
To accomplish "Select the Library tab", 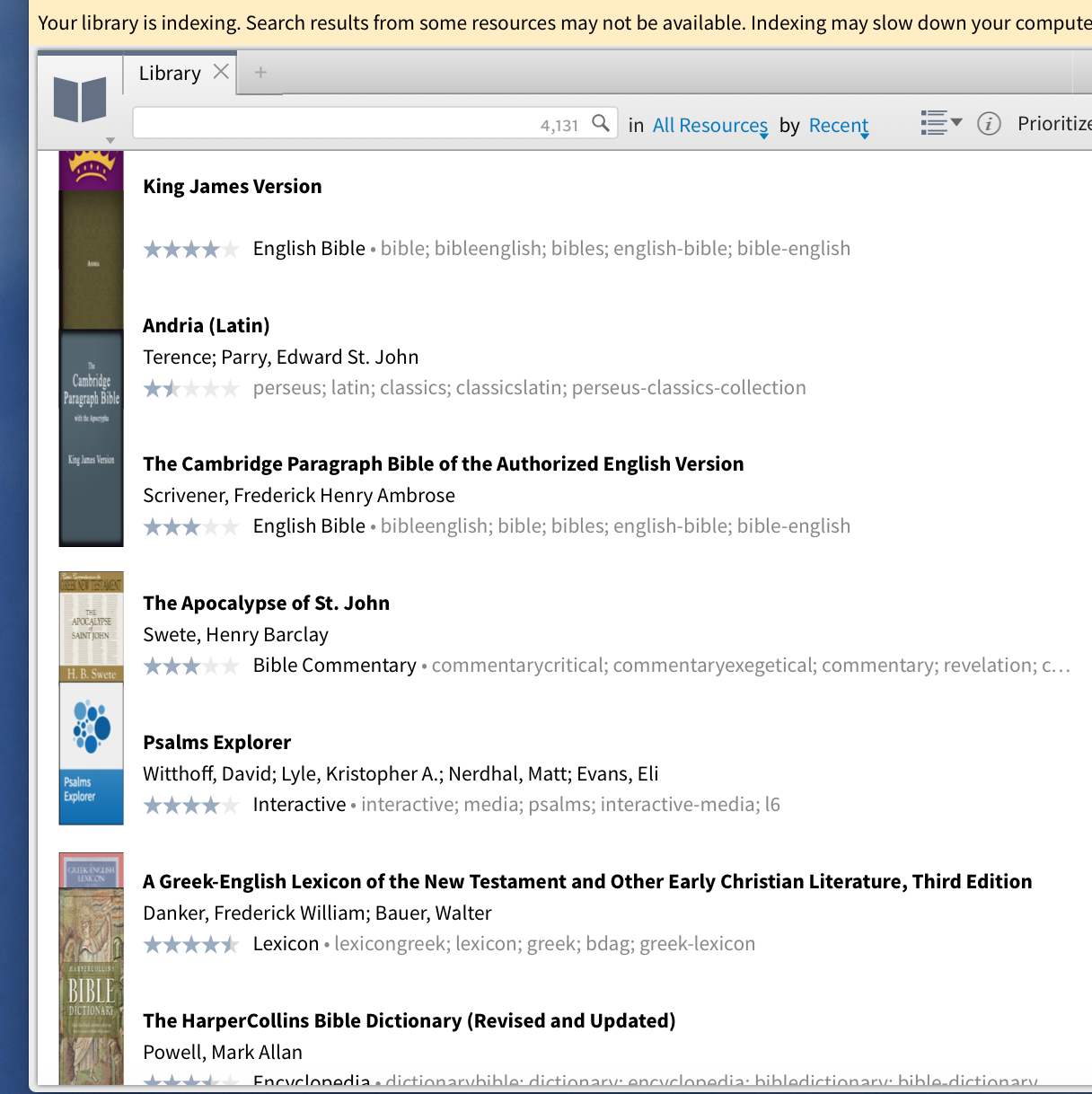I will coord(170,73).
